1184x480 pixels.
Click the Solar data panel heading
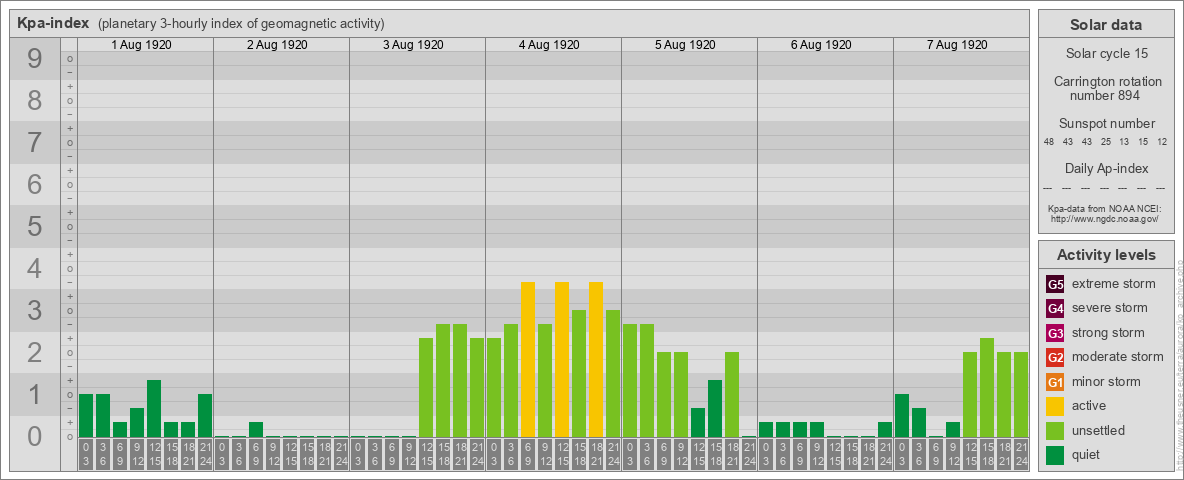pos(1106,25)
